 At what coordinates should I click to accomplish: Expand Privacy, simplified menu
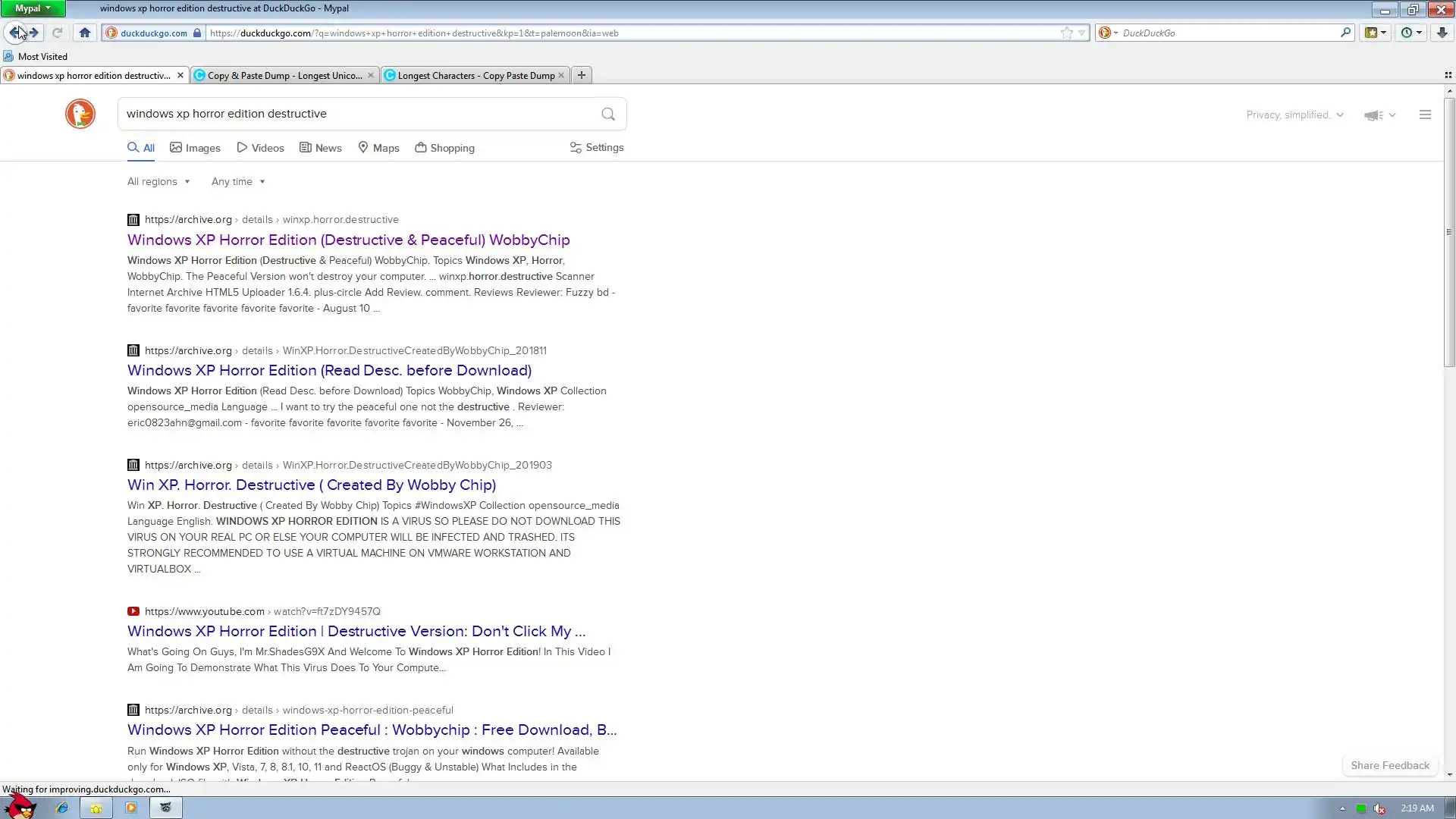[x=1294, y=115]
